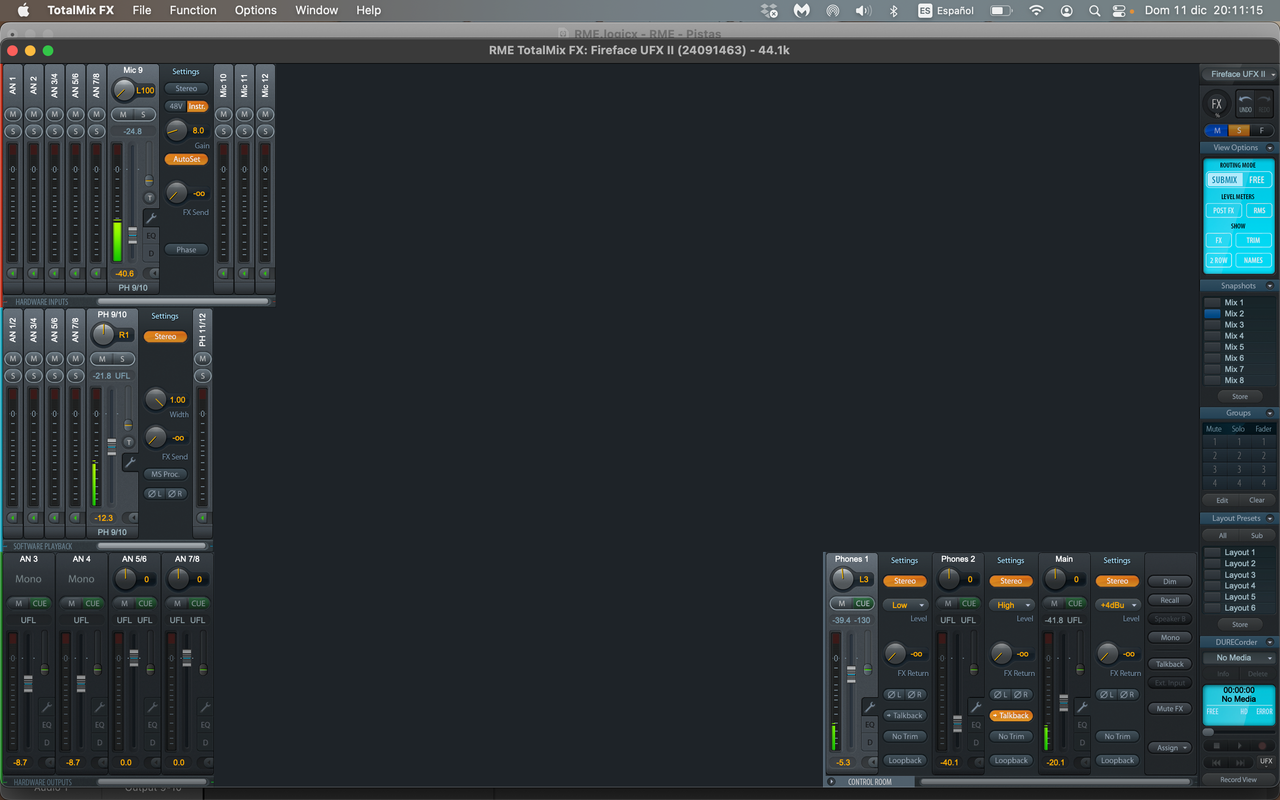This screenshot has height=800, width=1280.
Task: Toggle Stereo on Mic 9 settings
Action: [x=187, y=89]
